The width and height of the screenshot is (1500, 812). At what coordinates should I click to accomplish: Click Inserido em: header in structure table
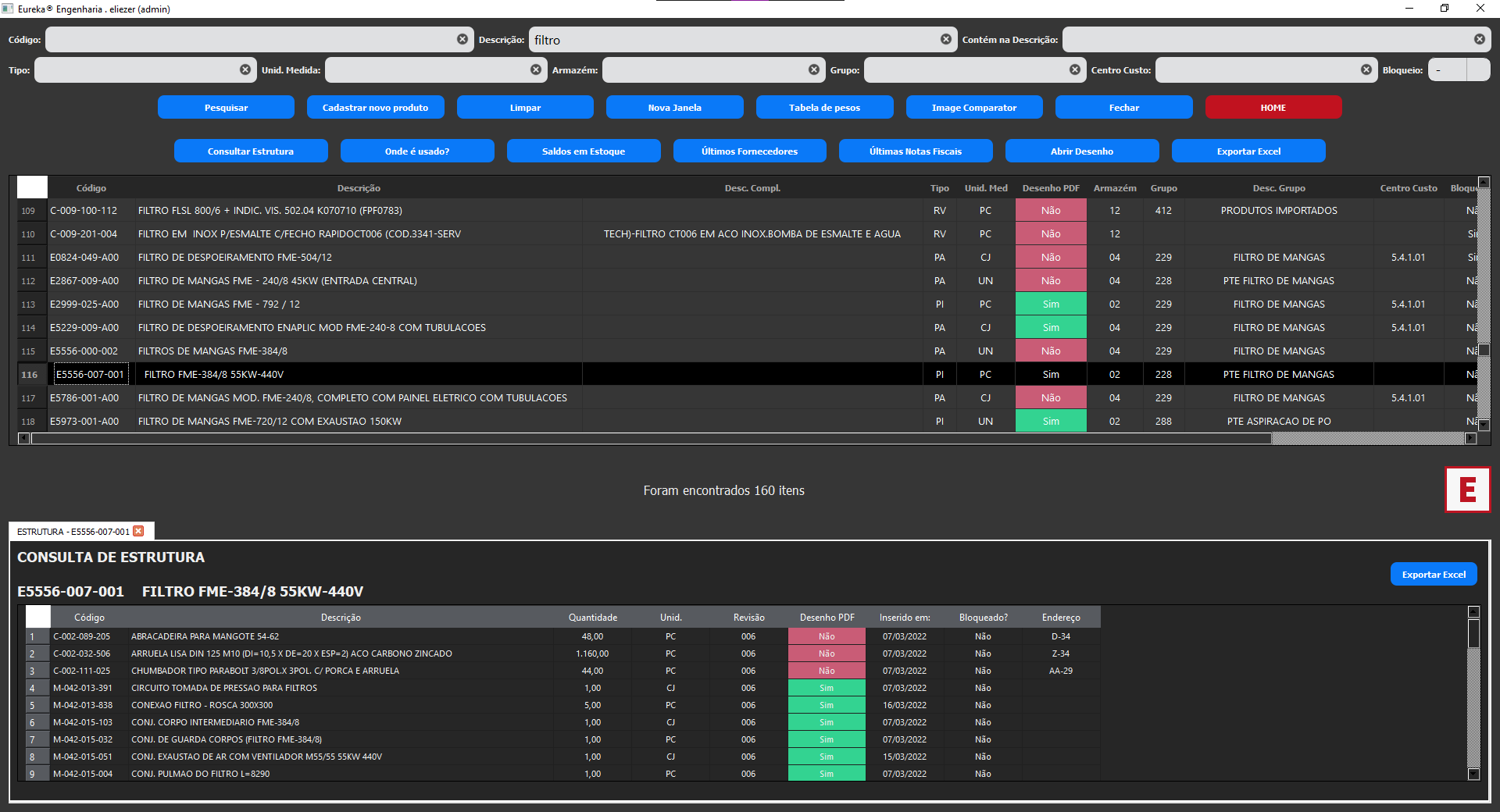click(x=905, y=617)
